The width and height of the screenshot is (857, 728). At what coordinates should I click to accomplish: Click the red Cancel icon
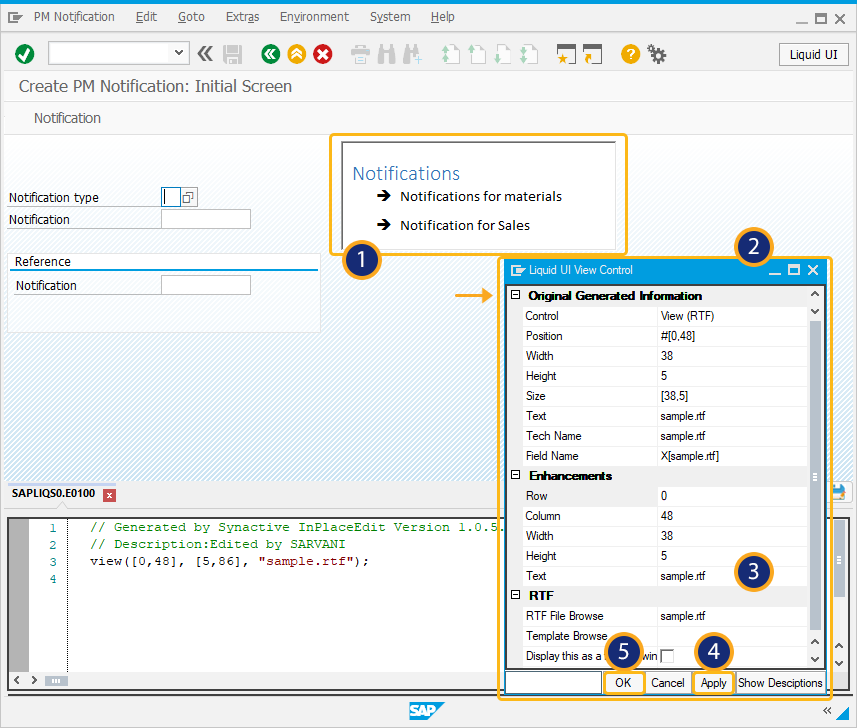[x=323, y=54]
